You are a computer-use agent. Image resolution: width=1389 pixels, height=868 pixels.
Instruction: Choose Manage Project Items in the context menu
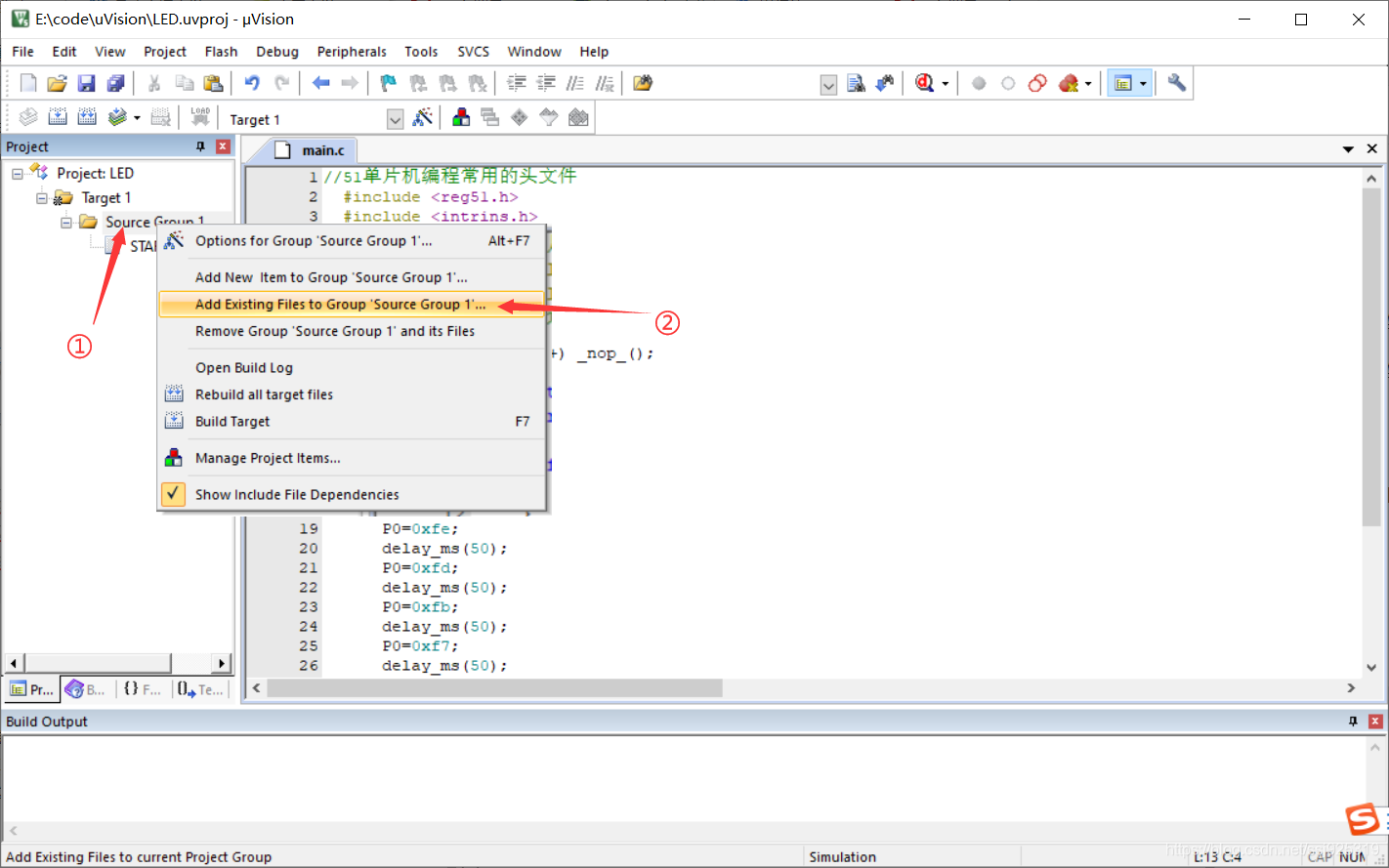coord(351,458)
